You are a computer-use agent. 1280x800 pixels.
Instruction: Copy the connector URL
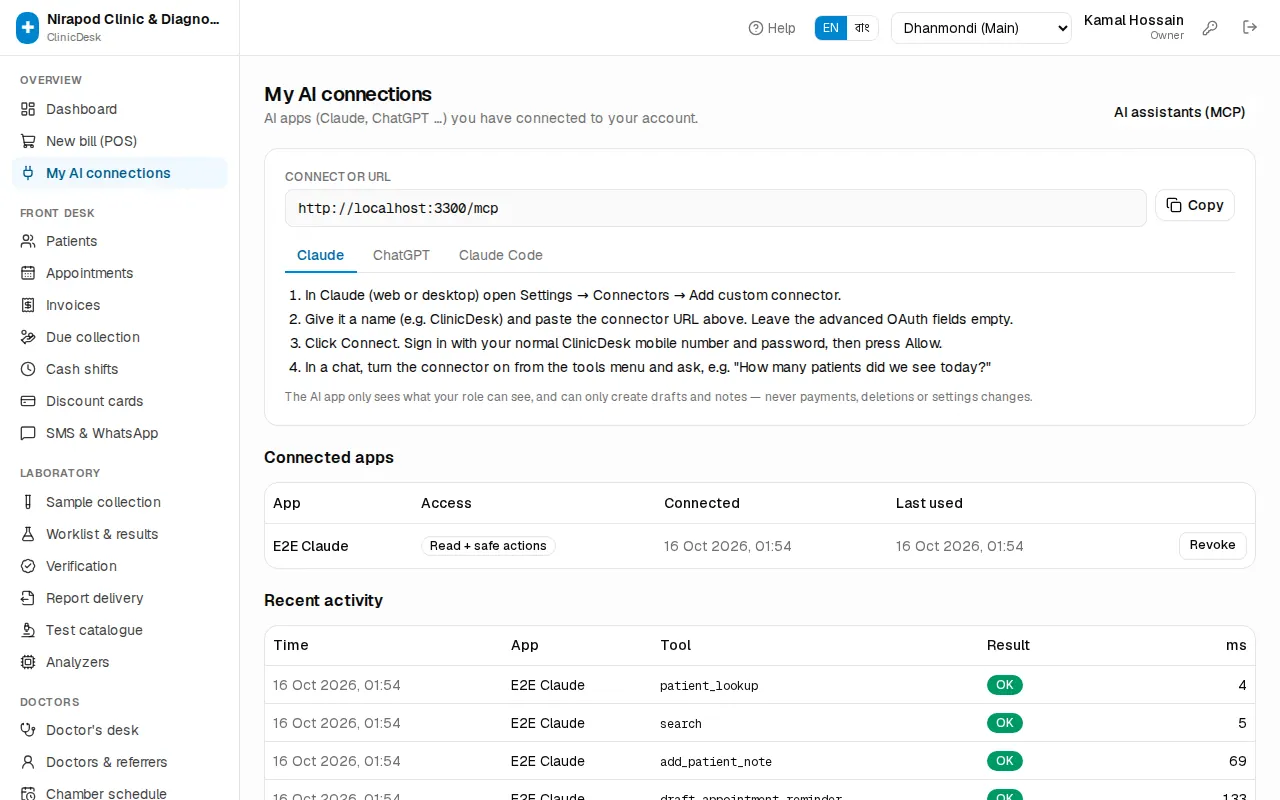[x=1195, y=205]
